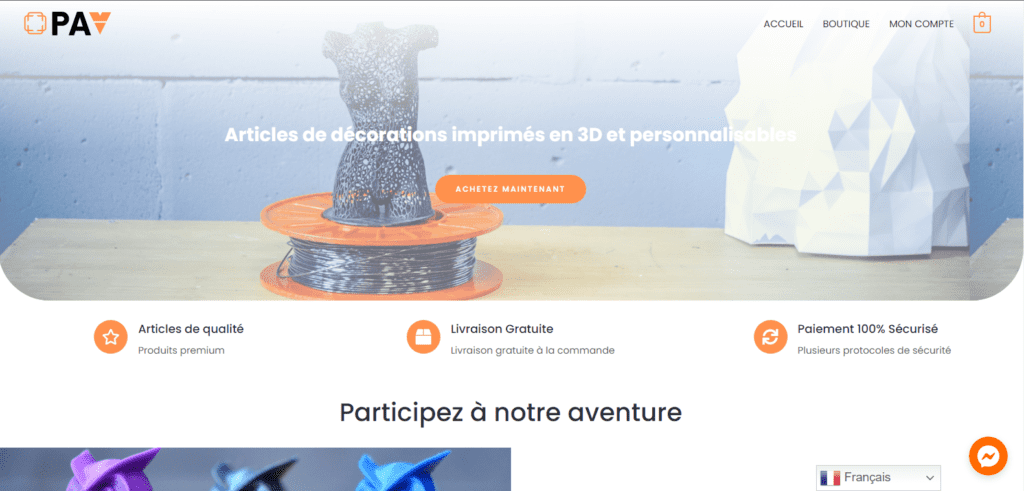Open the Boutique menu item
Image resolution: width=1024 pixels, height=491 pixels.
pyautogui.click(x=846, y=24)
